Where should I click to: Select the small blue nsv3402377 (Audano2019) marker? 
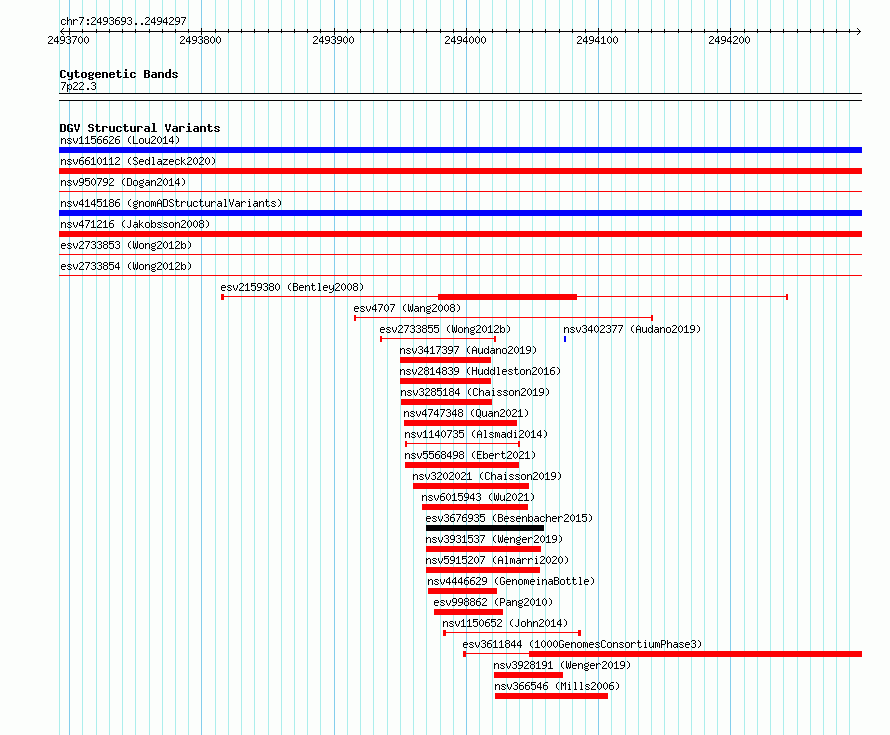click(565, 339)
